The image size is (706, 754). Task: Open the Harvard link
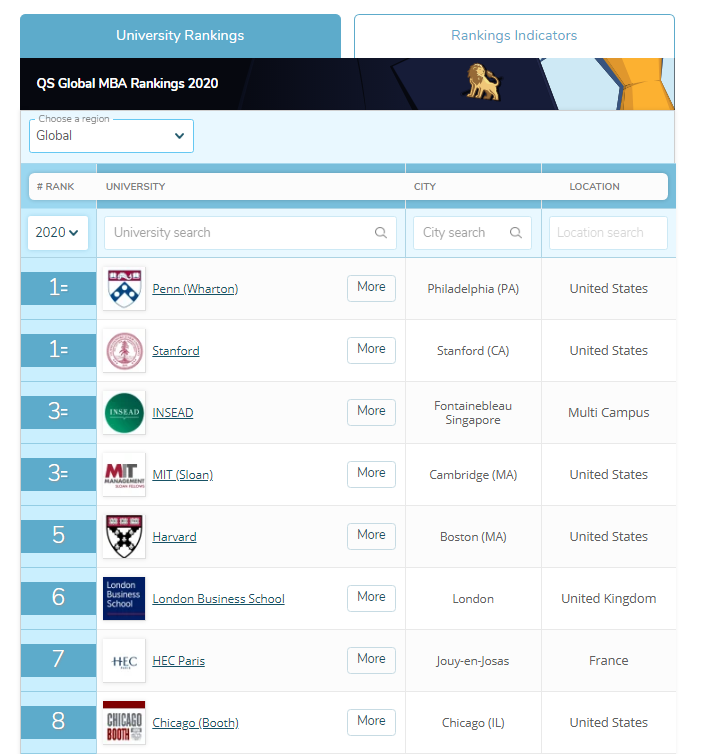pos(174,537)
